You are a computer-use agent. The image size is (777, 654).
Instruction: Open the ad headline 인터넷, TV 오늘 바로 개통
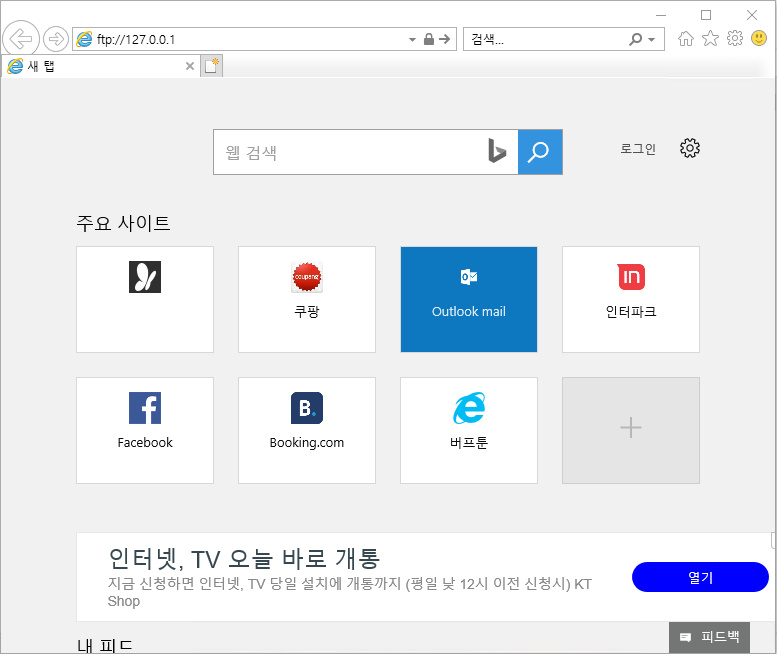[x=244, y=558]
